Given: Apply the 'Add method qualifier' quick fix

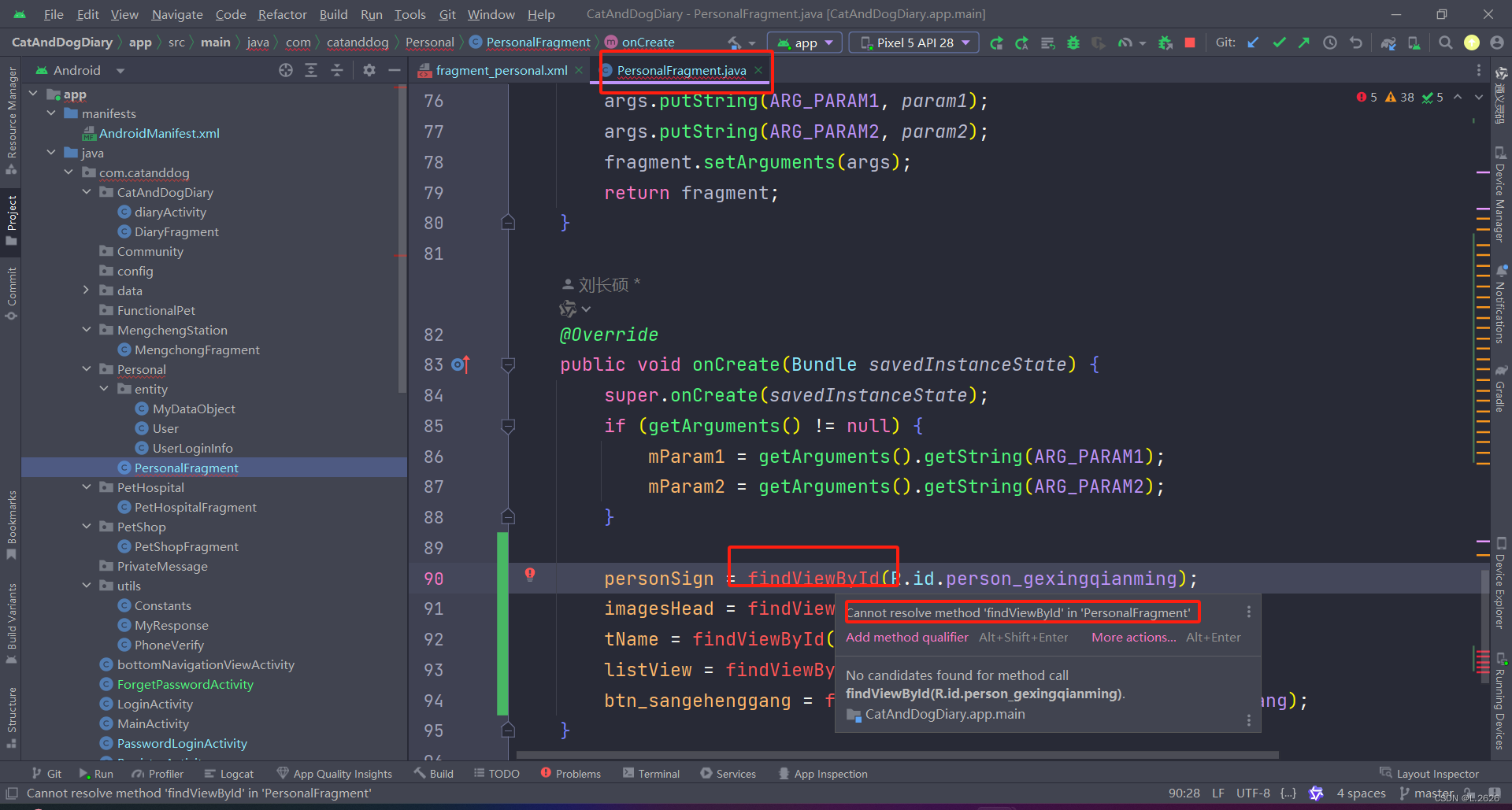Looking at the screenshot, I should (906, 637).
